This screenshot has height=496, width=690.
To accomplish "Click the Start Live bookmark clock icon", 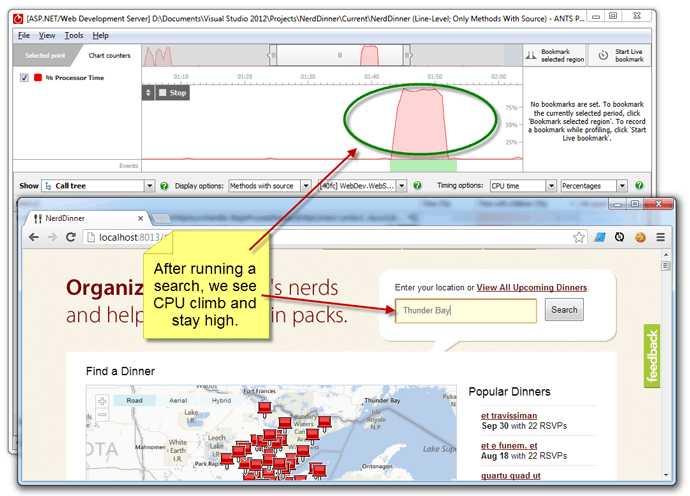I will point(603,56).
